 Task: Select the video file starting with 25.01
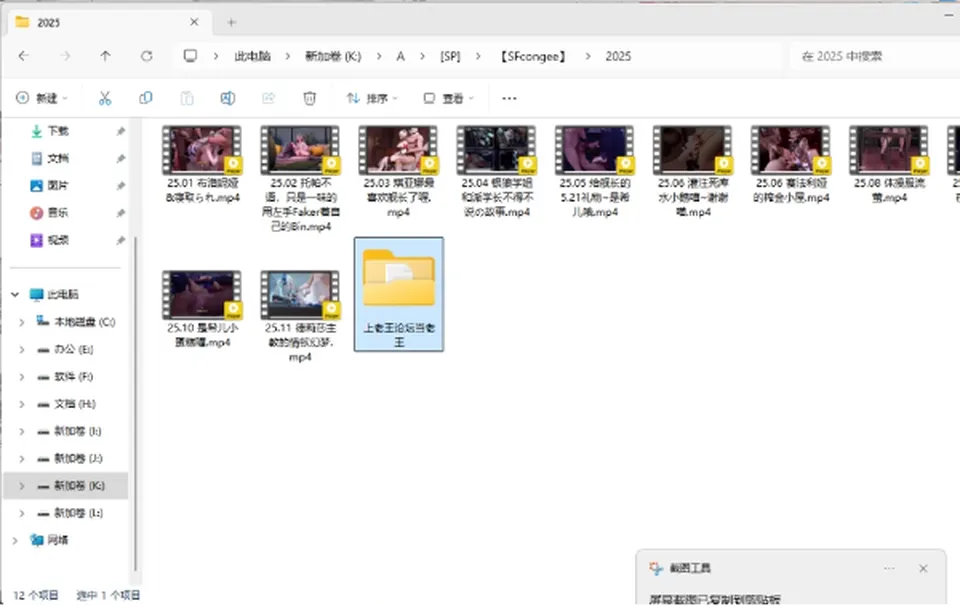202,165
